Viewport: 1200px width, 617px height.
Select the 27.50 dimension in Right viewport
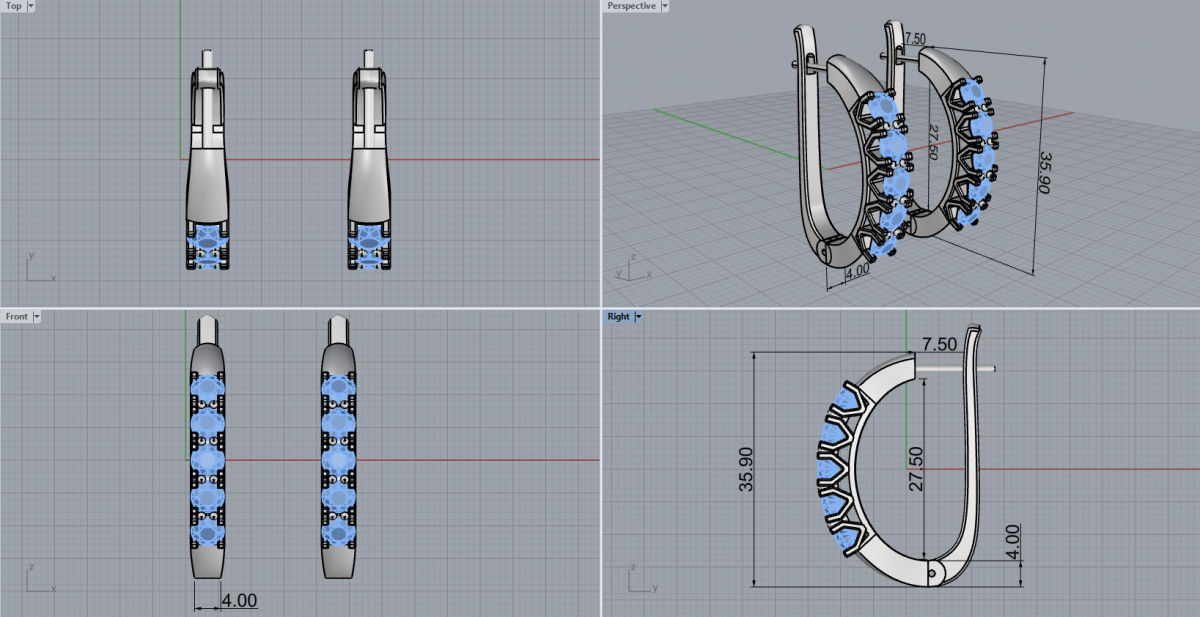click(x=915, y=469)
